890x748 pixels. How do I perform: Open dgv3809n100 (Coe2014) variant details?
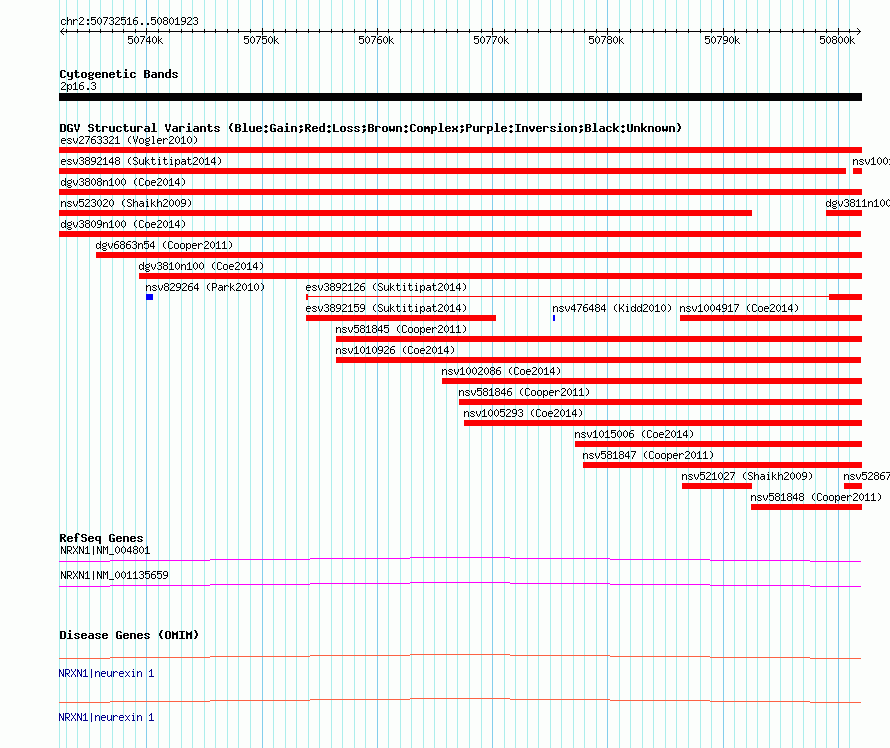(x=123, y=224)
